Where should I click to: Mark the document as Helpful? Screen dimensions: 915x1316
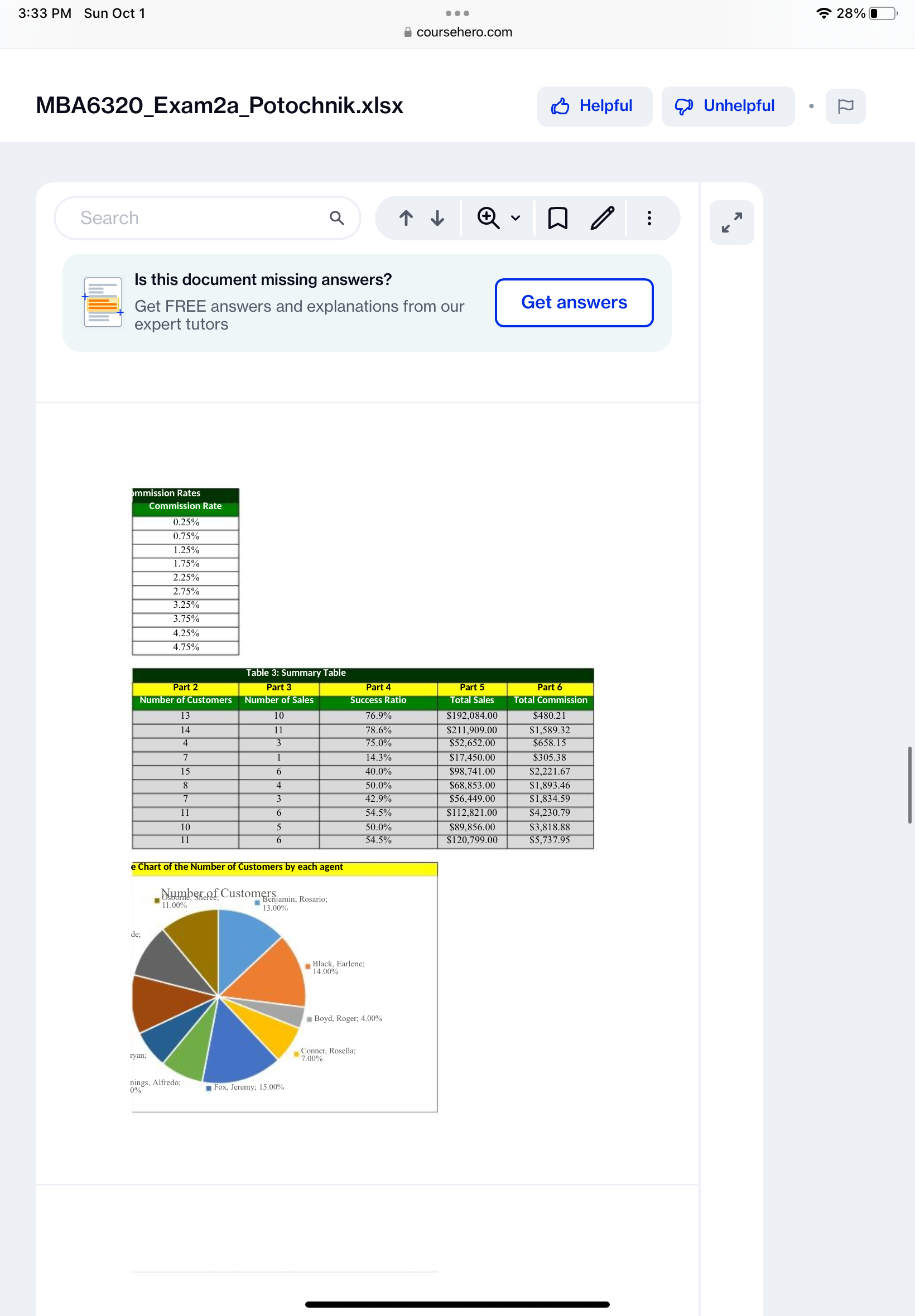(x=594, y=106)
